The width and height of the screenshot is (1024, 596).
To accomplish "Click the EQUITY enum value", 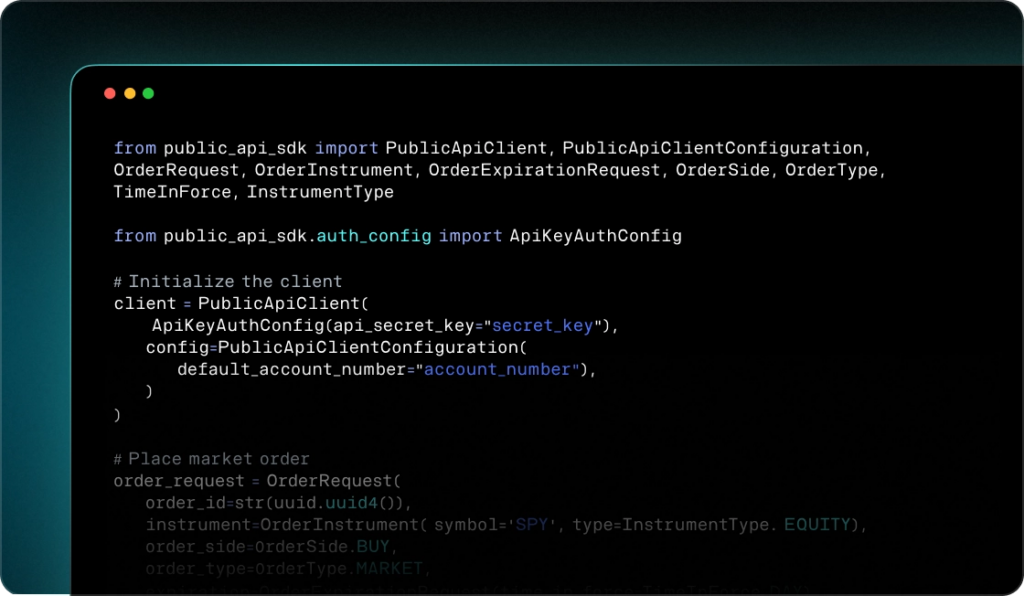I will 817,525.
